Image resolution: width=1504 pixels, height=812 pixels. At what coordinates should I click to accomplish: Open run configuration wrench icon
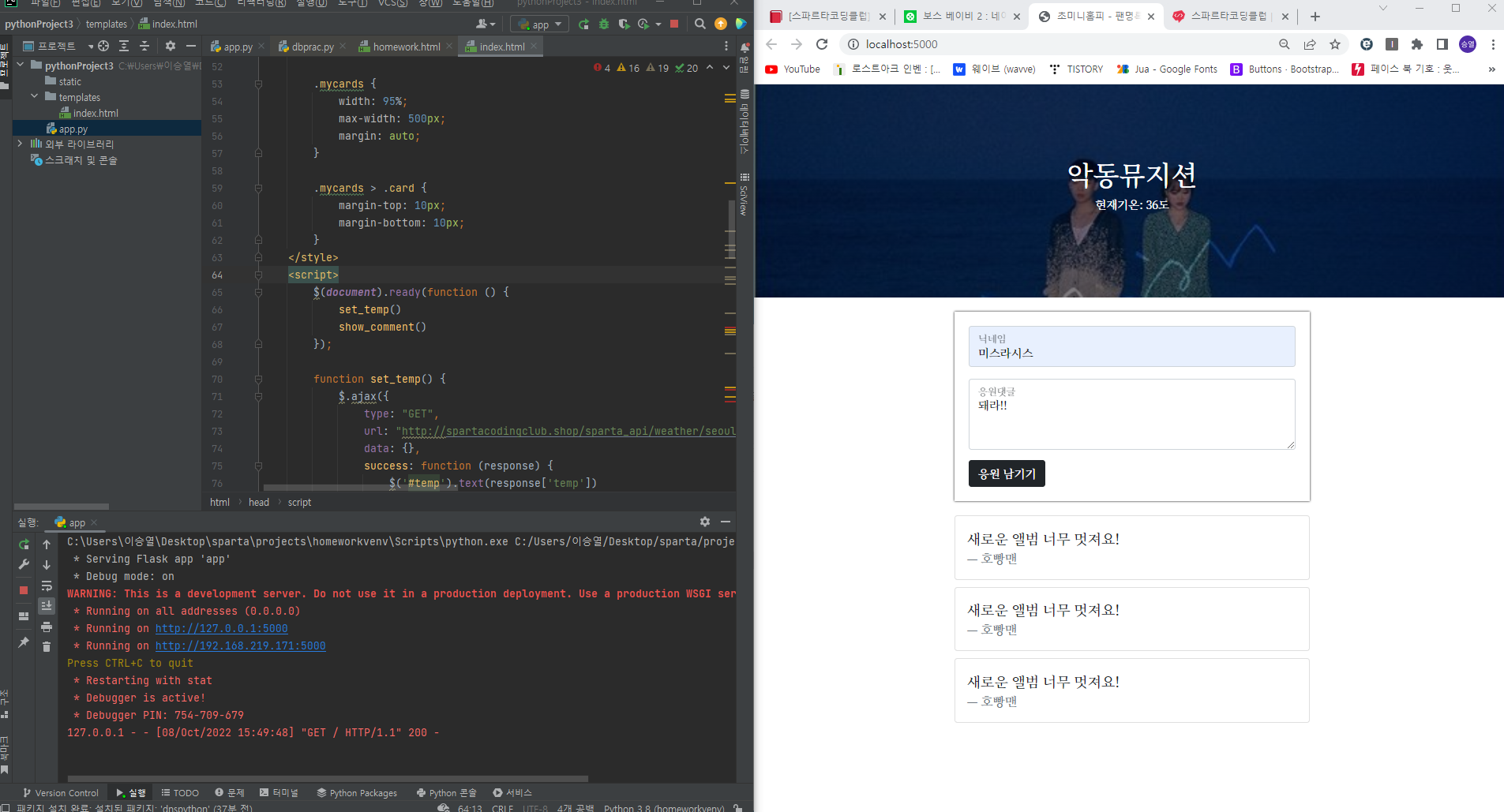24,565
